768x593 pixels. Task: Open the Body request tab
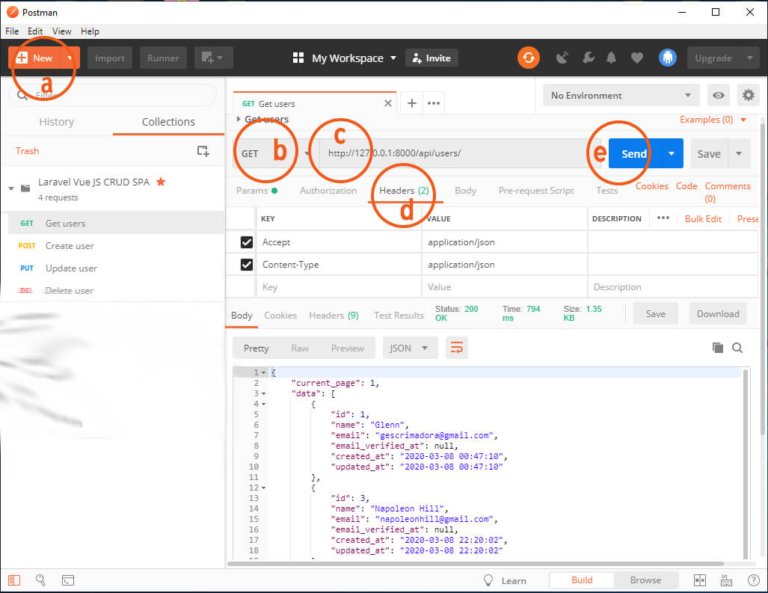pyautogui.click(x=465, y=190)
